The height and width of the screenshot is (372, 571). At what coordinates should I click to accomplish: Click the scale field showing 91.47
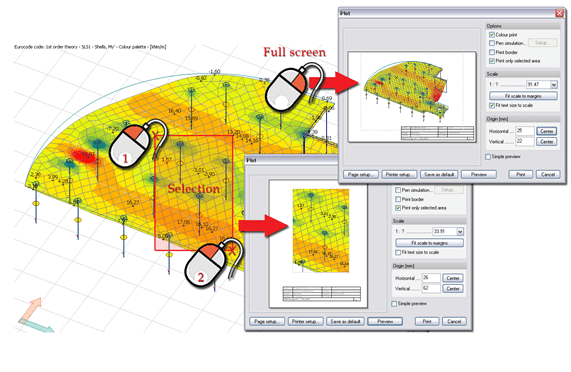tap(538, 85)
